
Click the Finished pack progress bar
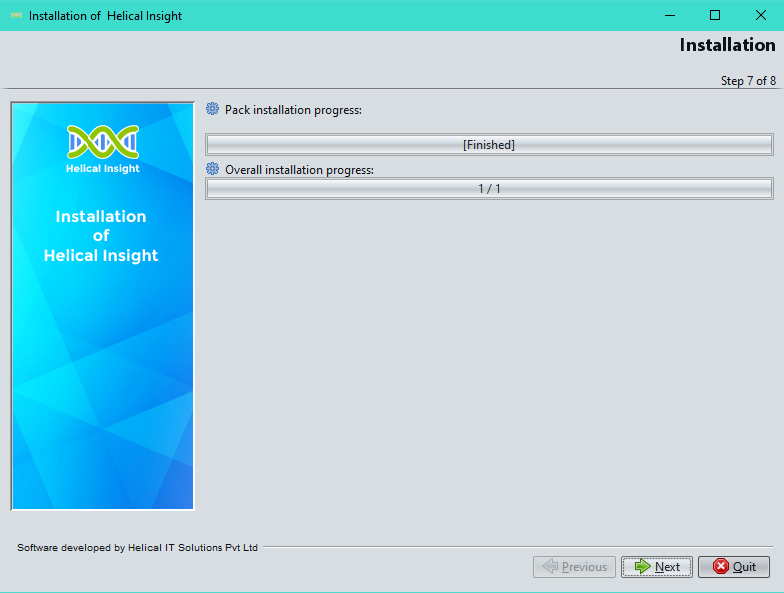coord(489,144)
